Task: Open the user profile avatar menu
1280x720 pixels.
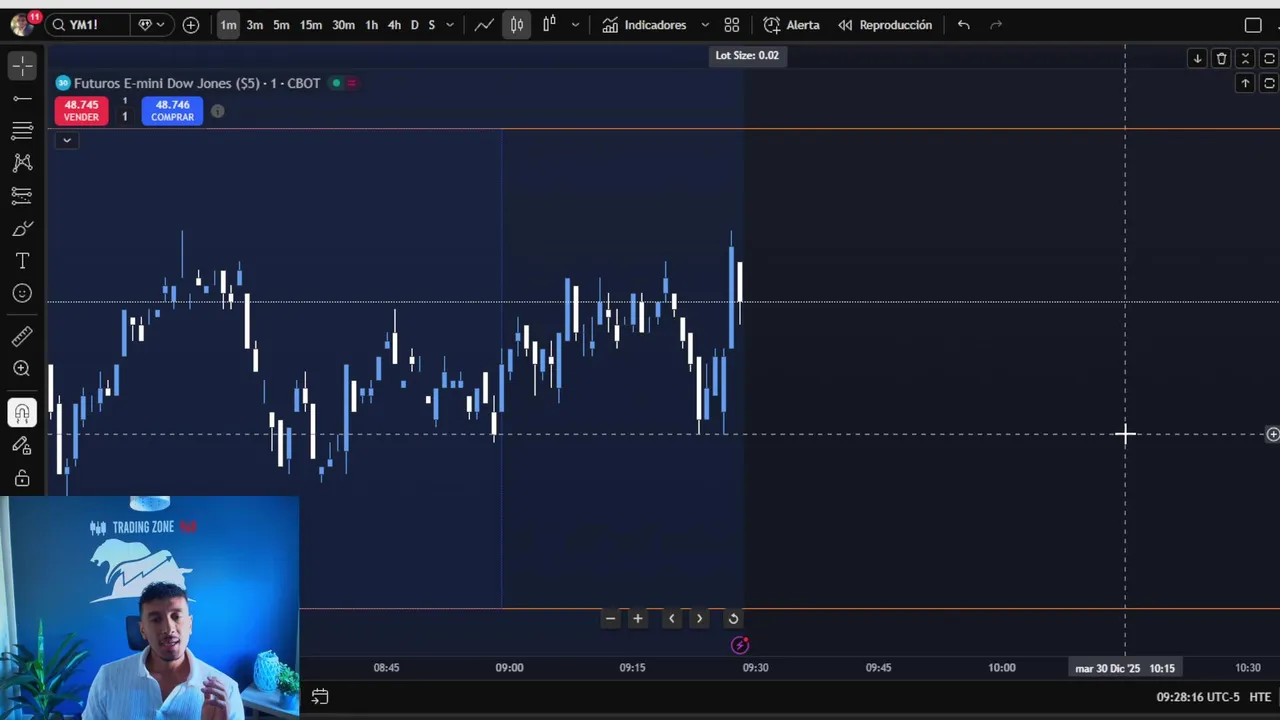Action: 22,25
